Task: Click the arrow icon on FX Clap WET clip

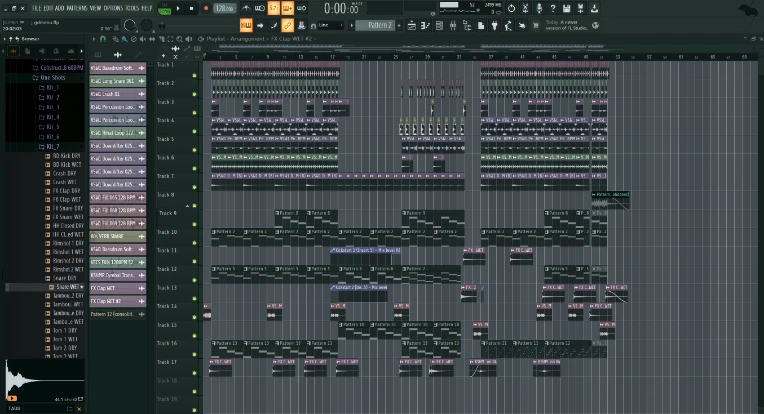Action: click(142, 288)
